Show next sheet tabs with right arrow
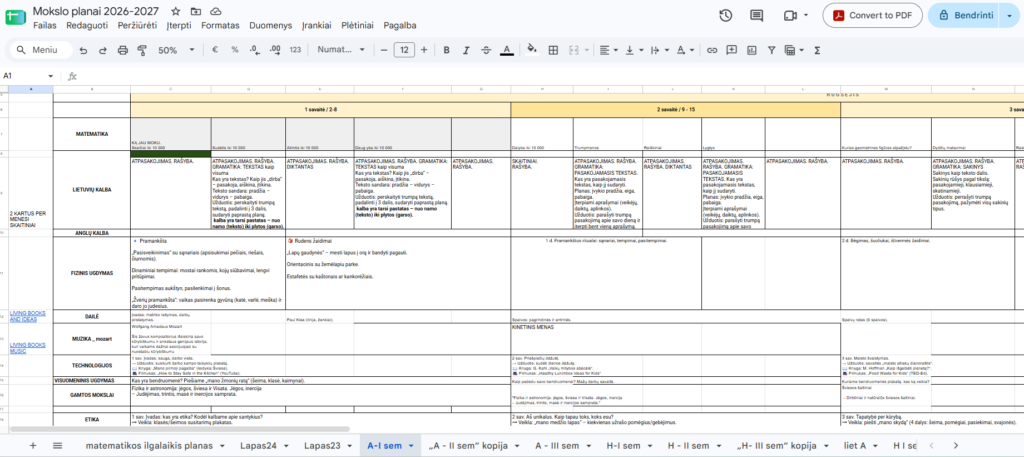 955,446
